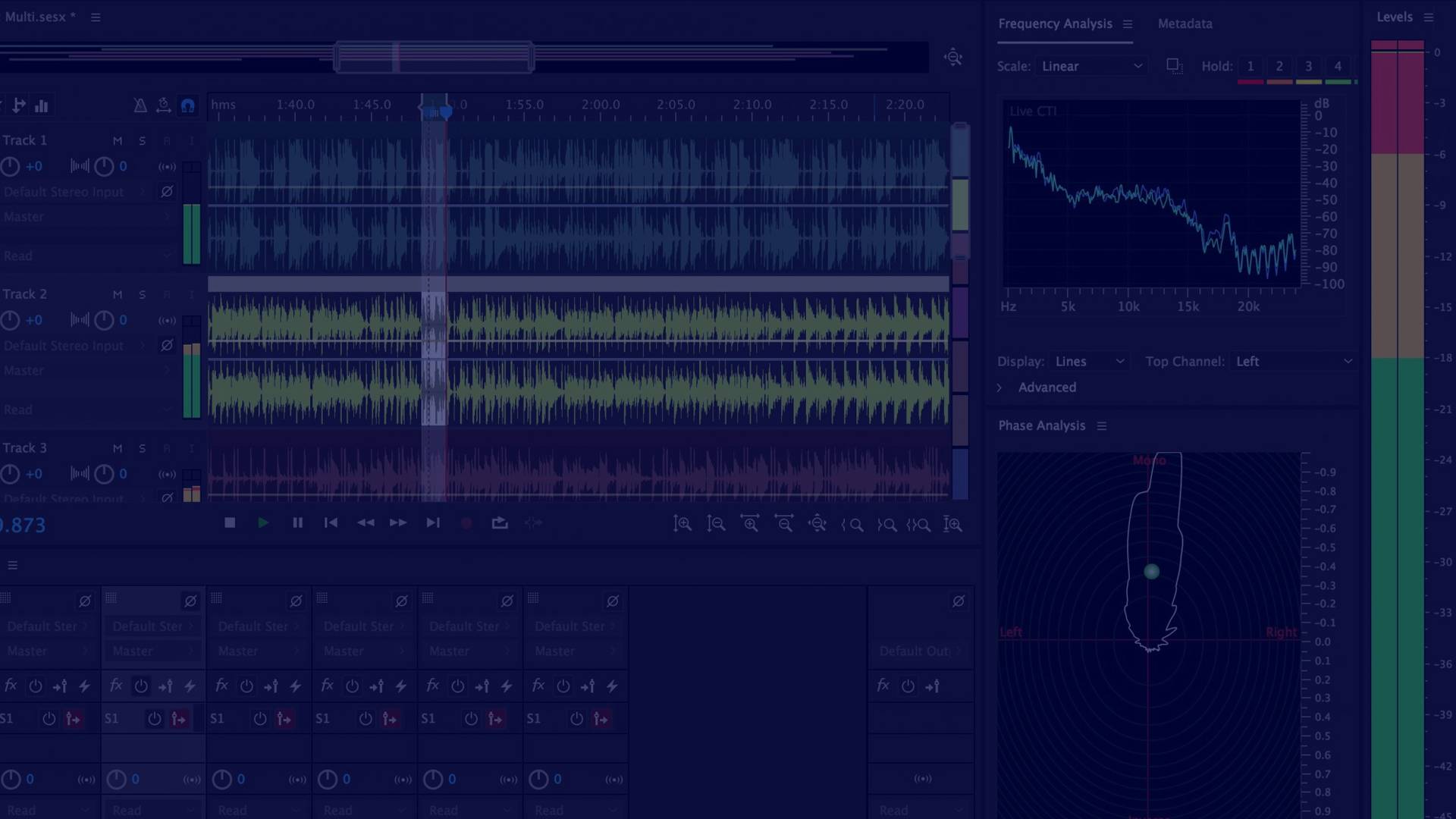Open Phase Analysis panel menu icon
This screenshot has width=1456, height=819.
[1102, 426]
